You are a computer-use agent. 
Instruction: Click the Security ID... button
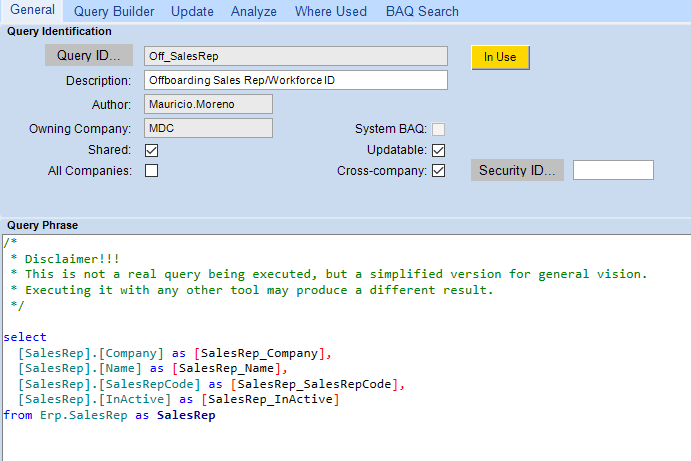[517, 170]
